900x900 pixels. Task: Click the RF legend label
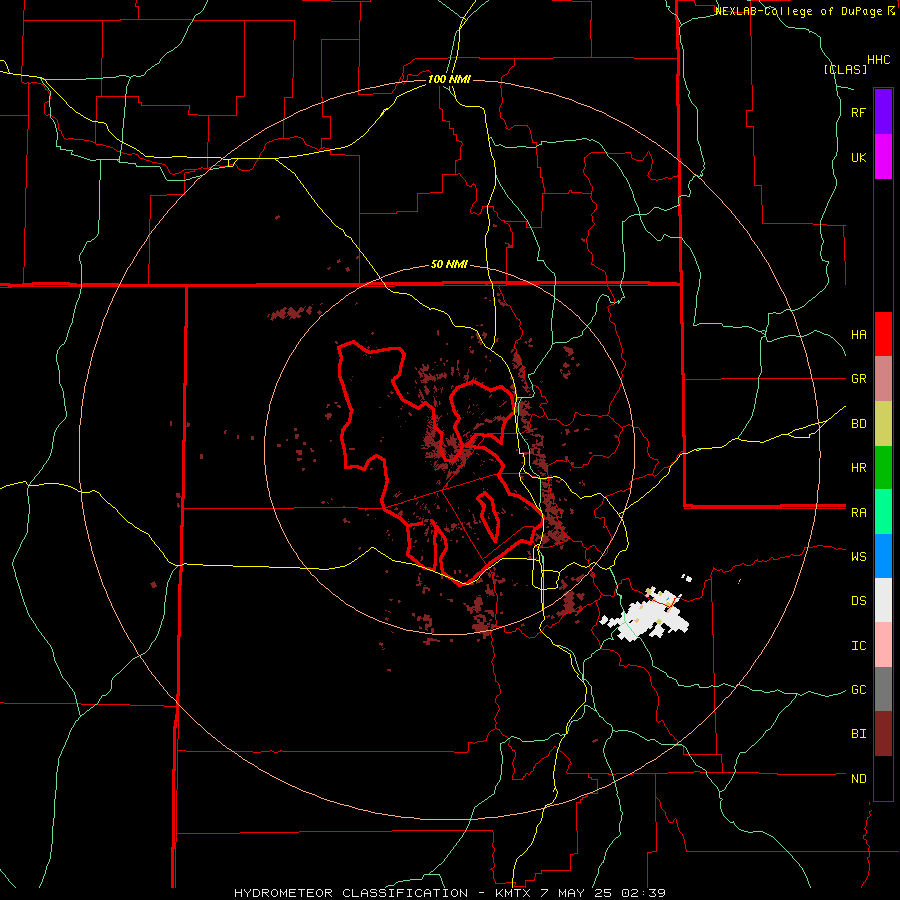pyautogui.click(x=858, y=113)
